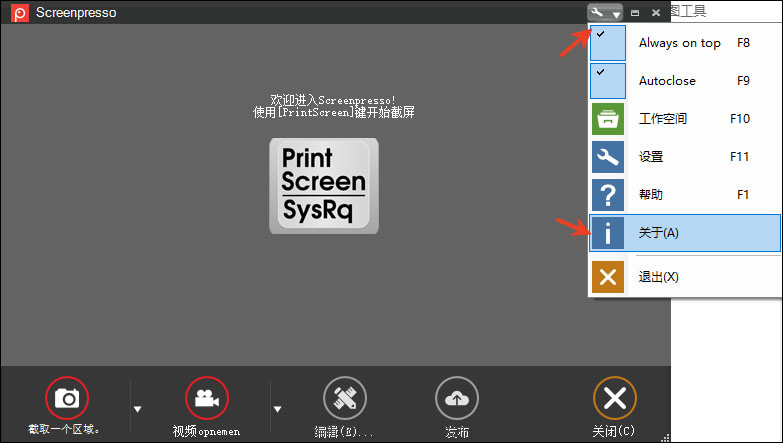Viewport: 783px width, 443px height.
Task: Click the Screenpresso logo icon in title bar
Action: click(20, 12)
